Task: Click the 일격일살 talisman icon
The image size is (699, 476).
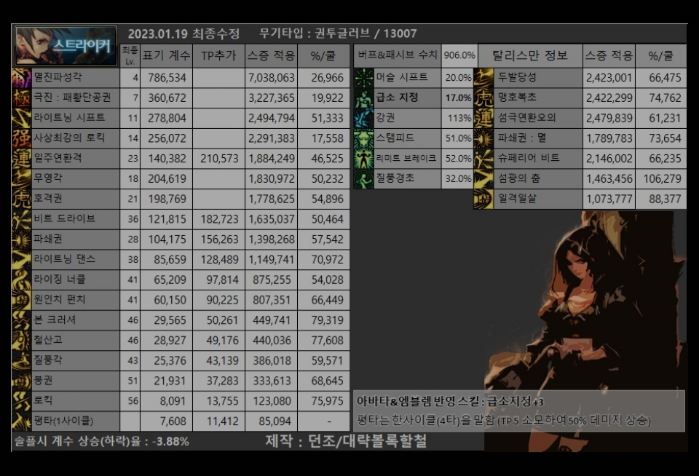Action: click(484, 198)
